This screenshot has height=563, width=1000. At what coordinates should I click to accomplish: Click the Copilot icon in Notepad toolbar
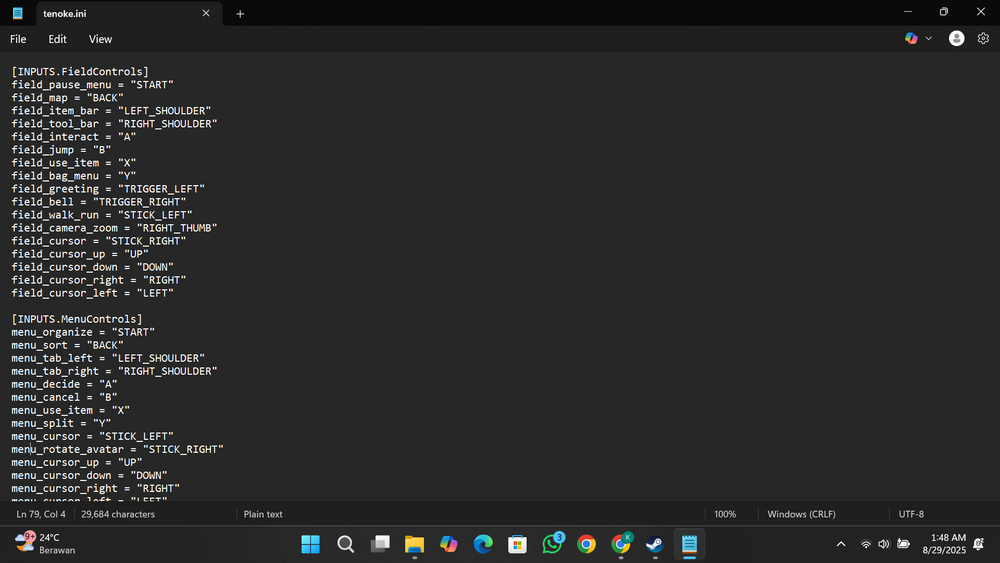(911, 38)
